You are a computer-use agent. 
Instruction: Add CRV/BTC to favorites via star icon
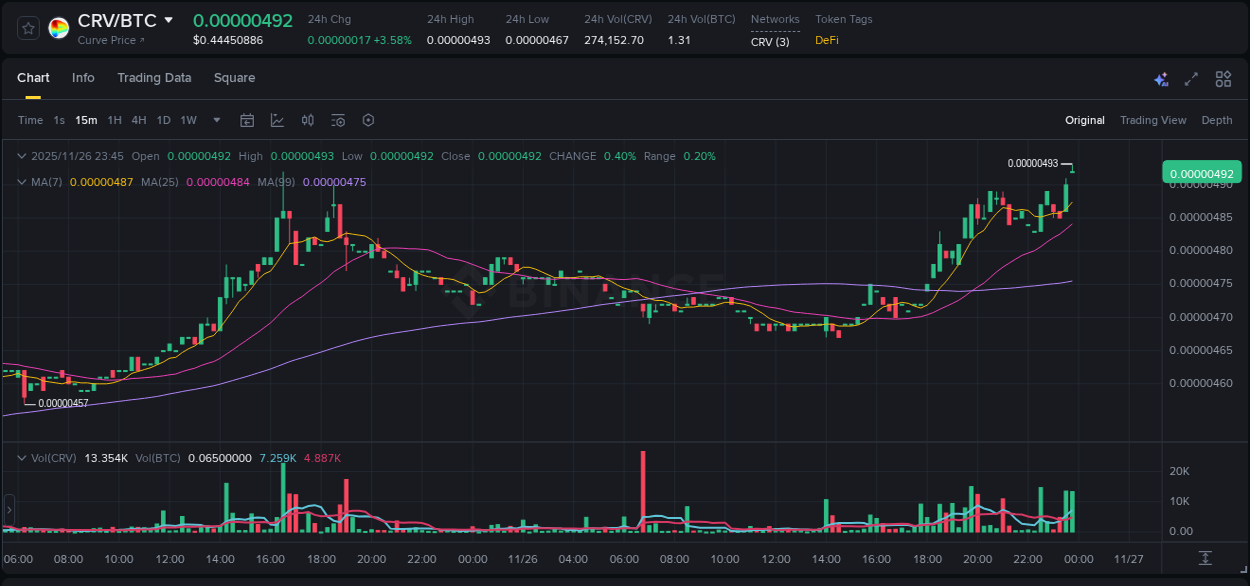pos(27,27)
